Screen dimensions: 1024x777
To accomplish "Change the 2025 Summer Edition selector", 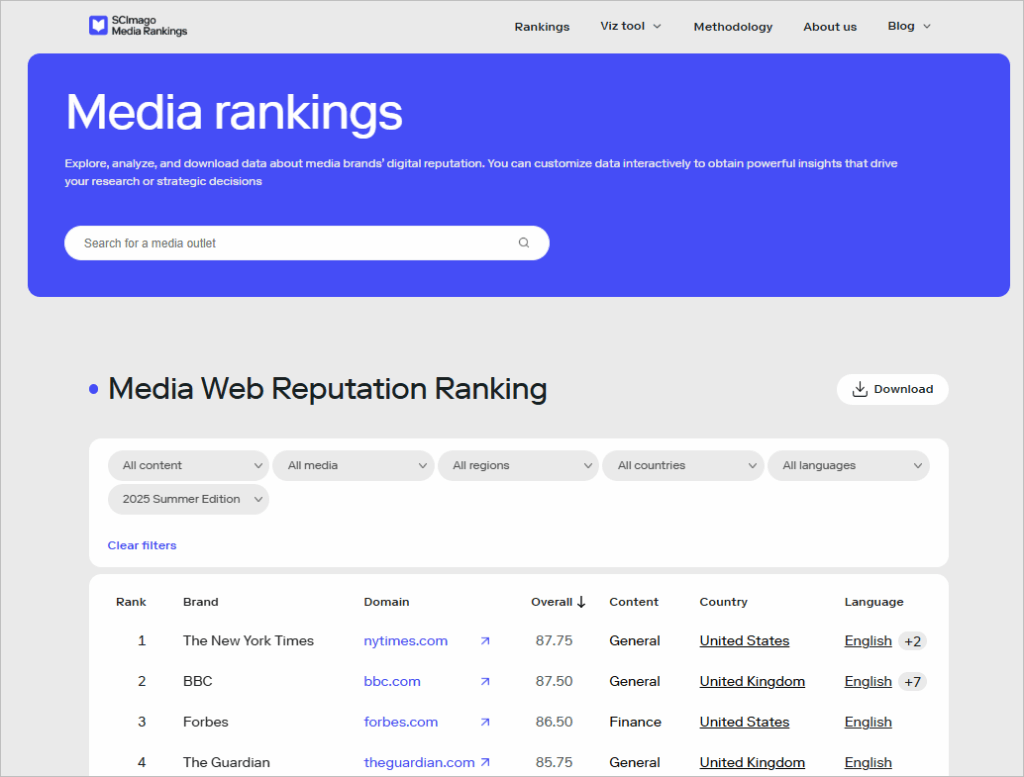I will coord(188,500).
